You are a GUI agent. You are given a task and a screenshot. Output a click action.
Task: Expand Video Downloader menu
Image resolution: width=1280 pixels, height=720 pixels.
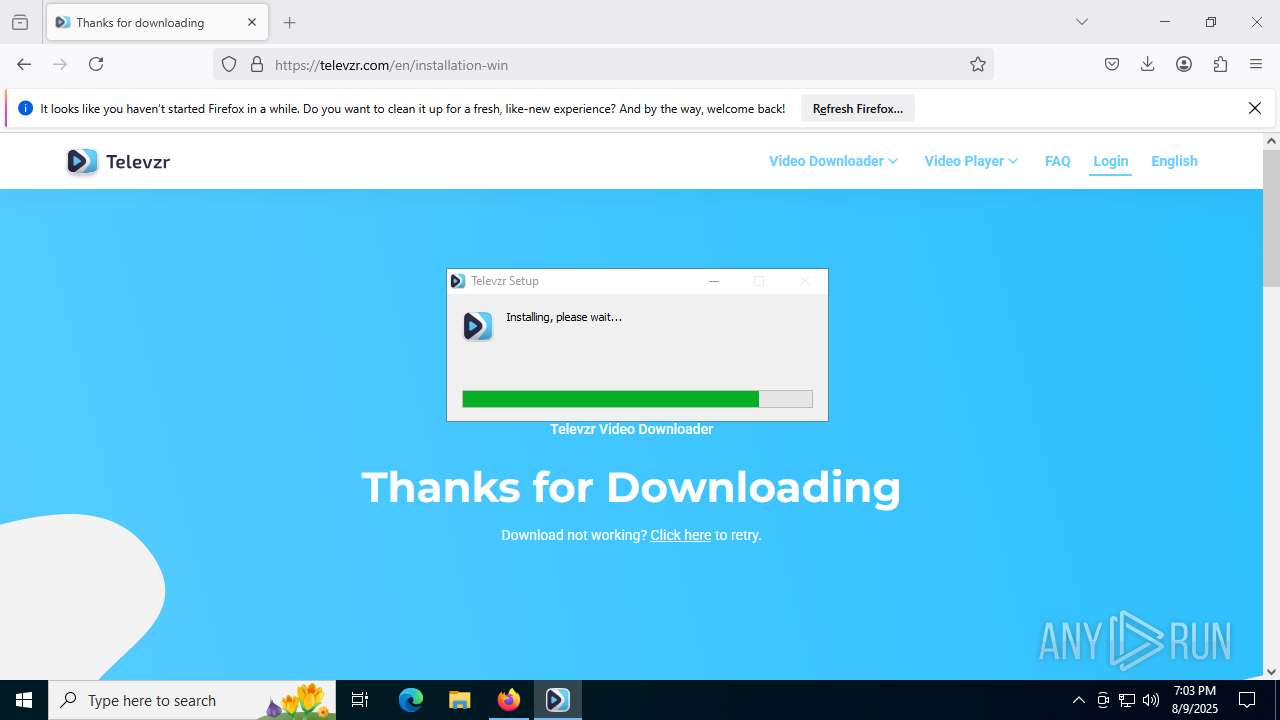833,161
